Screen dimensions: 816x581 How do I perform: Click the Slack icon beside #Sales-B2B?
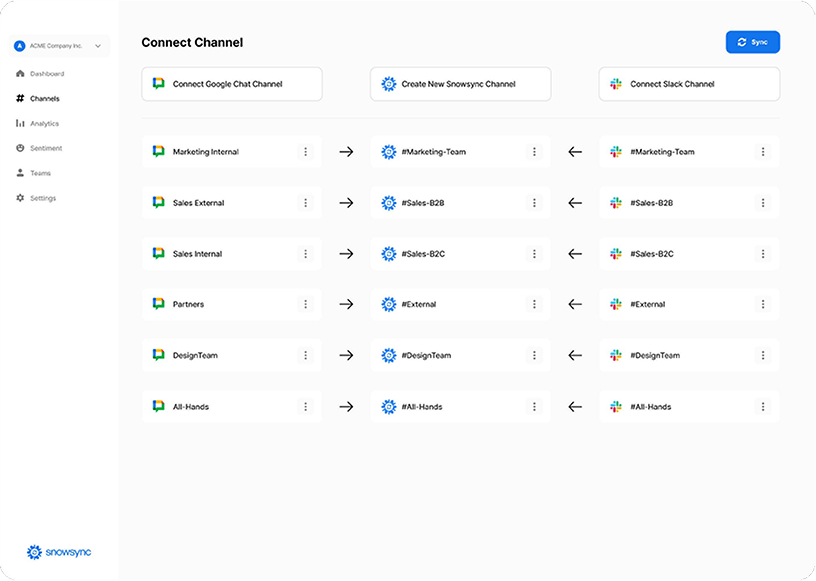point(616,203)
